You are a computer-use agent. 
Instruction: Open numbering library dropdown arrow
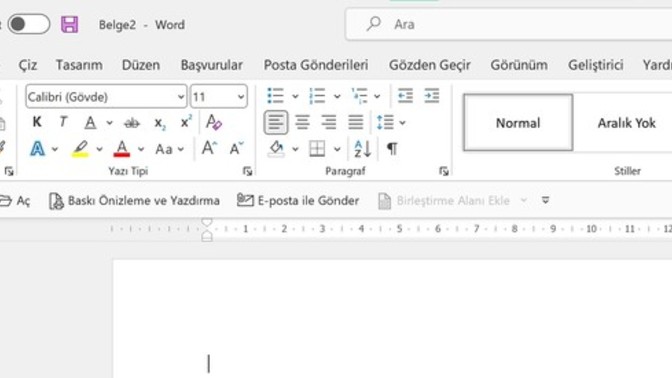[x=337, y=96]
